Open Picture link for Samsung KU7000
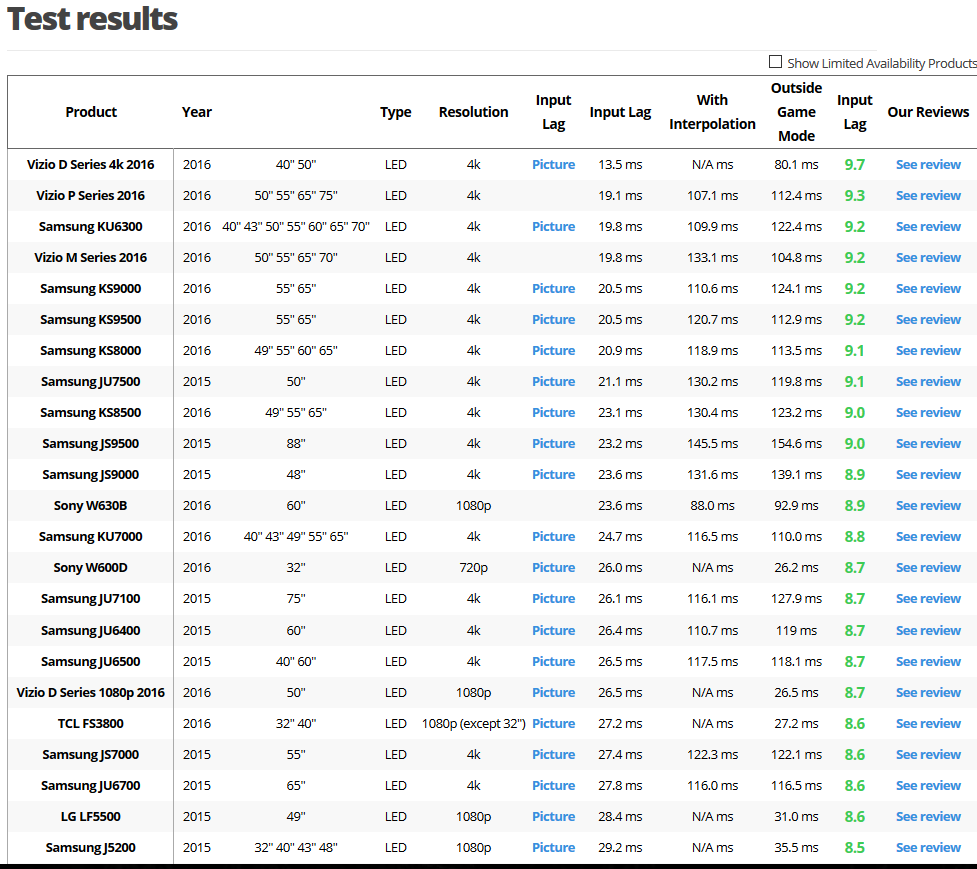Viewport: 977px width, 869px height. coord(553,536)
